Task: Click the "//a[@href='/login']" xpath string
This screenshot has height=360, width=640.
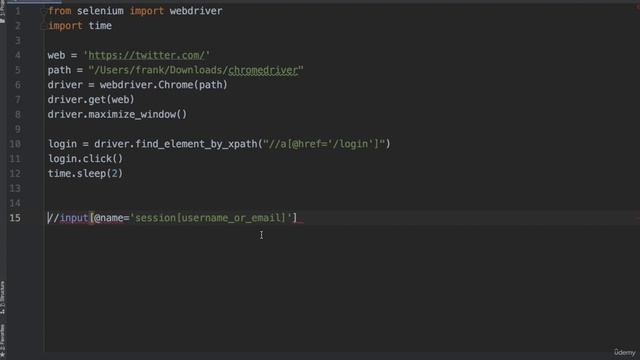Action: pos(324,144)
